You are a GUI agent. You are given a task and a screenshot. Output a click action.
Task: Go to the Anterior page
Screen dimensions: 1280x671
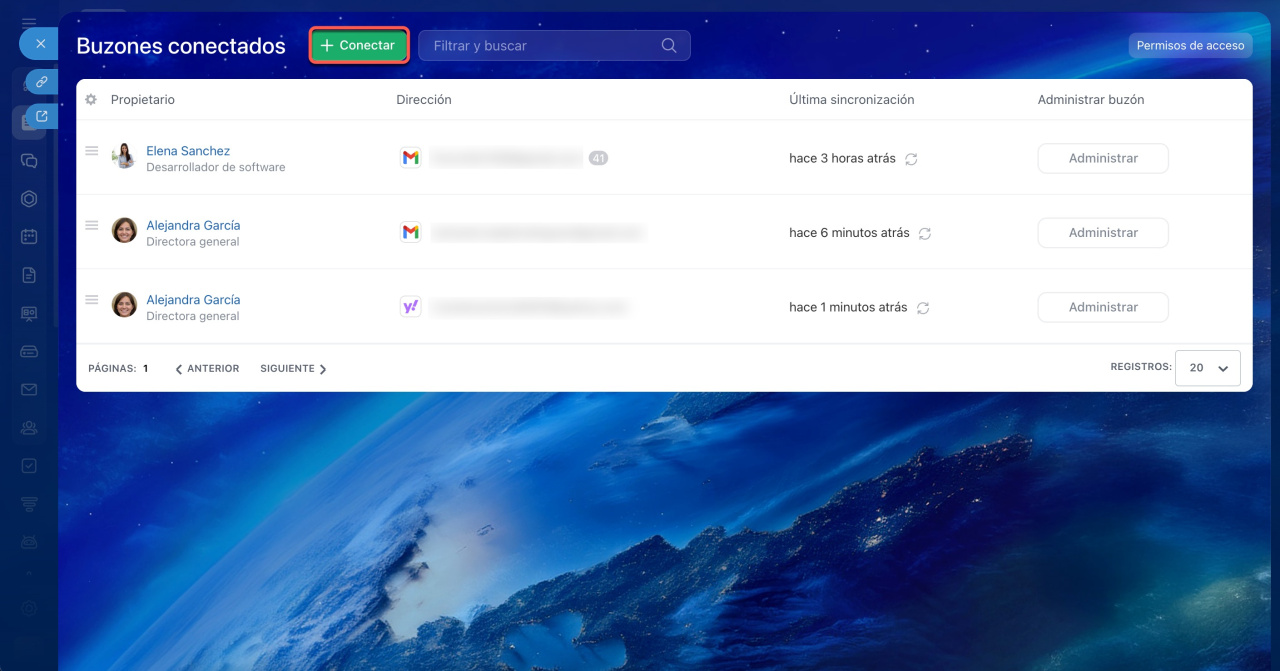(x=207, y=369)
